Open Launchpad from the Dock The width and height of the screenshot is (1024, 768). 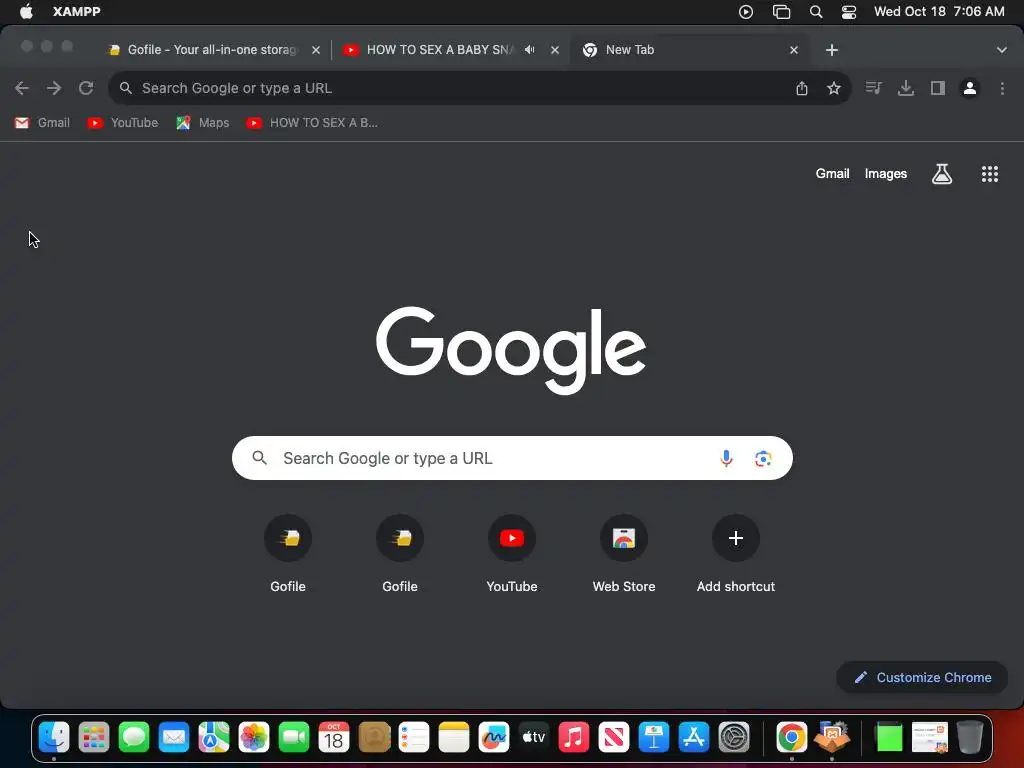[93, 738]
